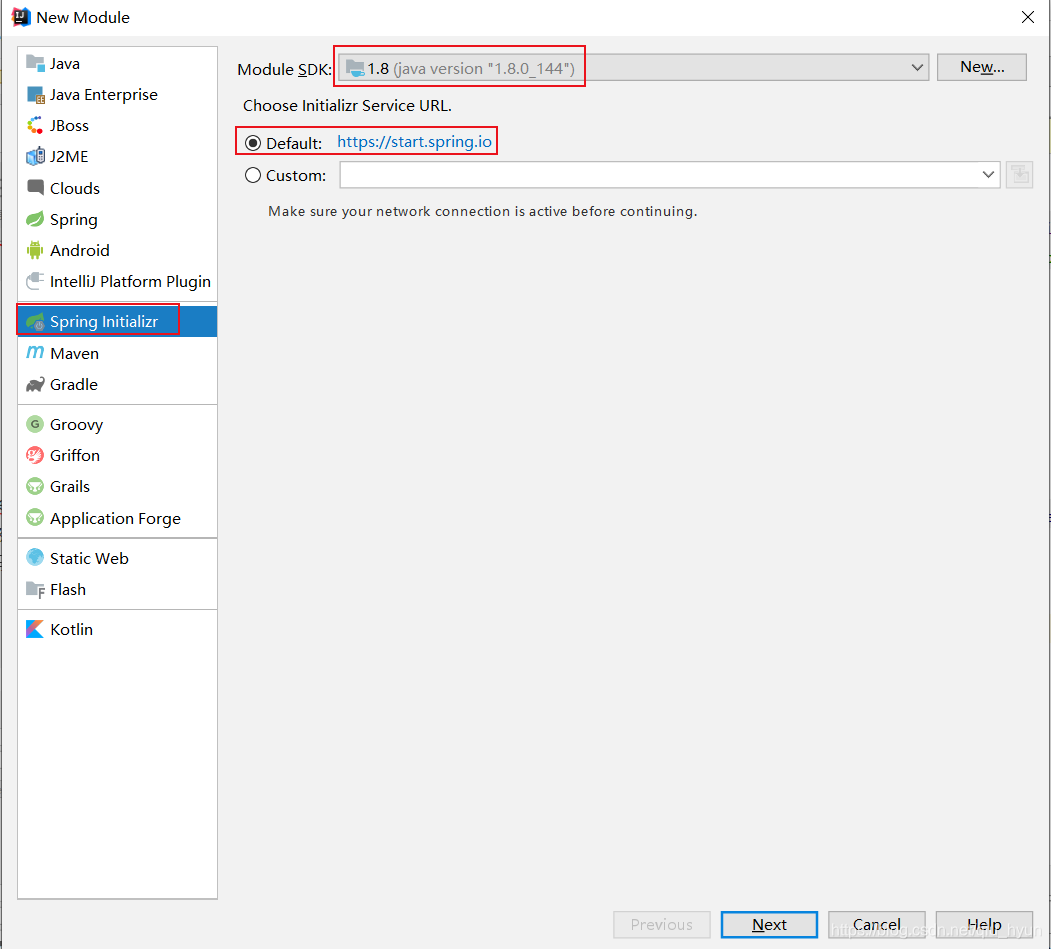Select Griffon in the module list
Screen dimensions: 1051x949
(117, 455)
